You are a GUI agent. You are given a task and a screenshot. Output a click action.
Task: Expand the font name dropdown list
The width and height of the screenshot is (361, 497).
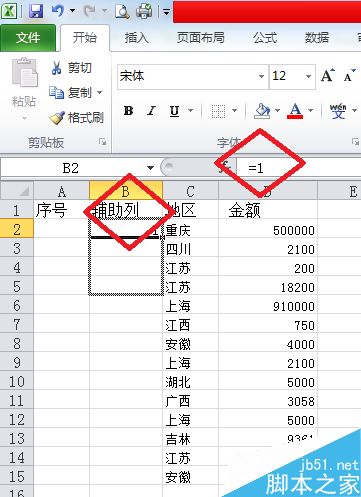(262, 76)
